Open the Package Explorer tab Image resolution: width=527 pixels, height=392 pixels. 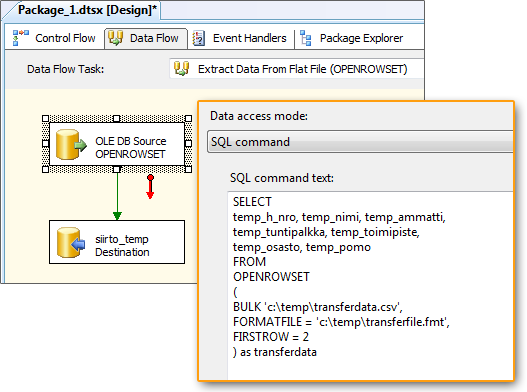[352, 38]
